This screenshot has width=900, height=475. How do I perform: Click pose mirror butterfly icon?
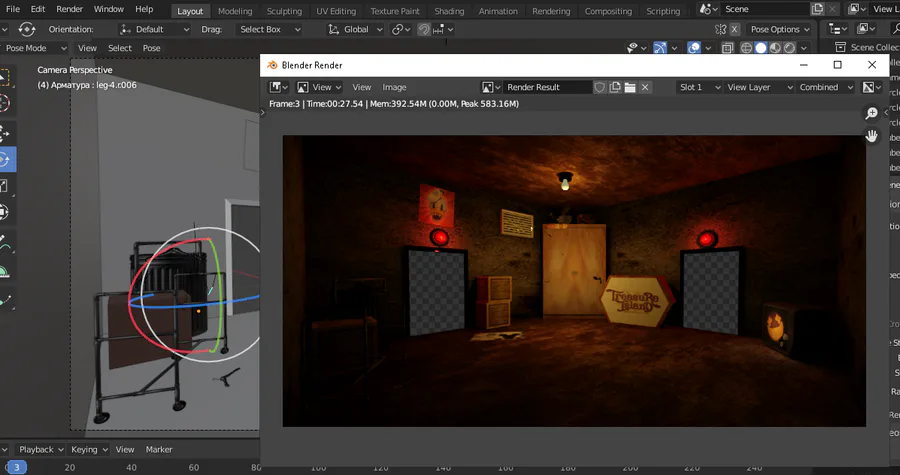click(721, 29)
